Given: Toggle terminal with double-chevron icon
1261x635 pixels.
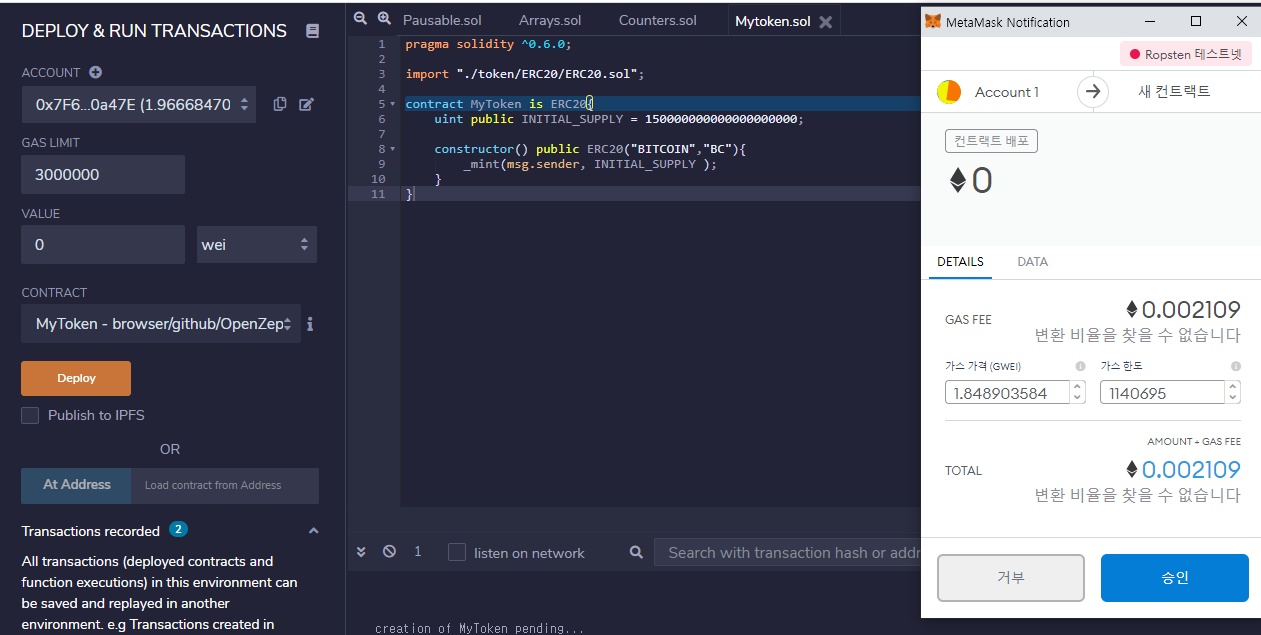Looking at the screenshot, I should tap(362, 552).
